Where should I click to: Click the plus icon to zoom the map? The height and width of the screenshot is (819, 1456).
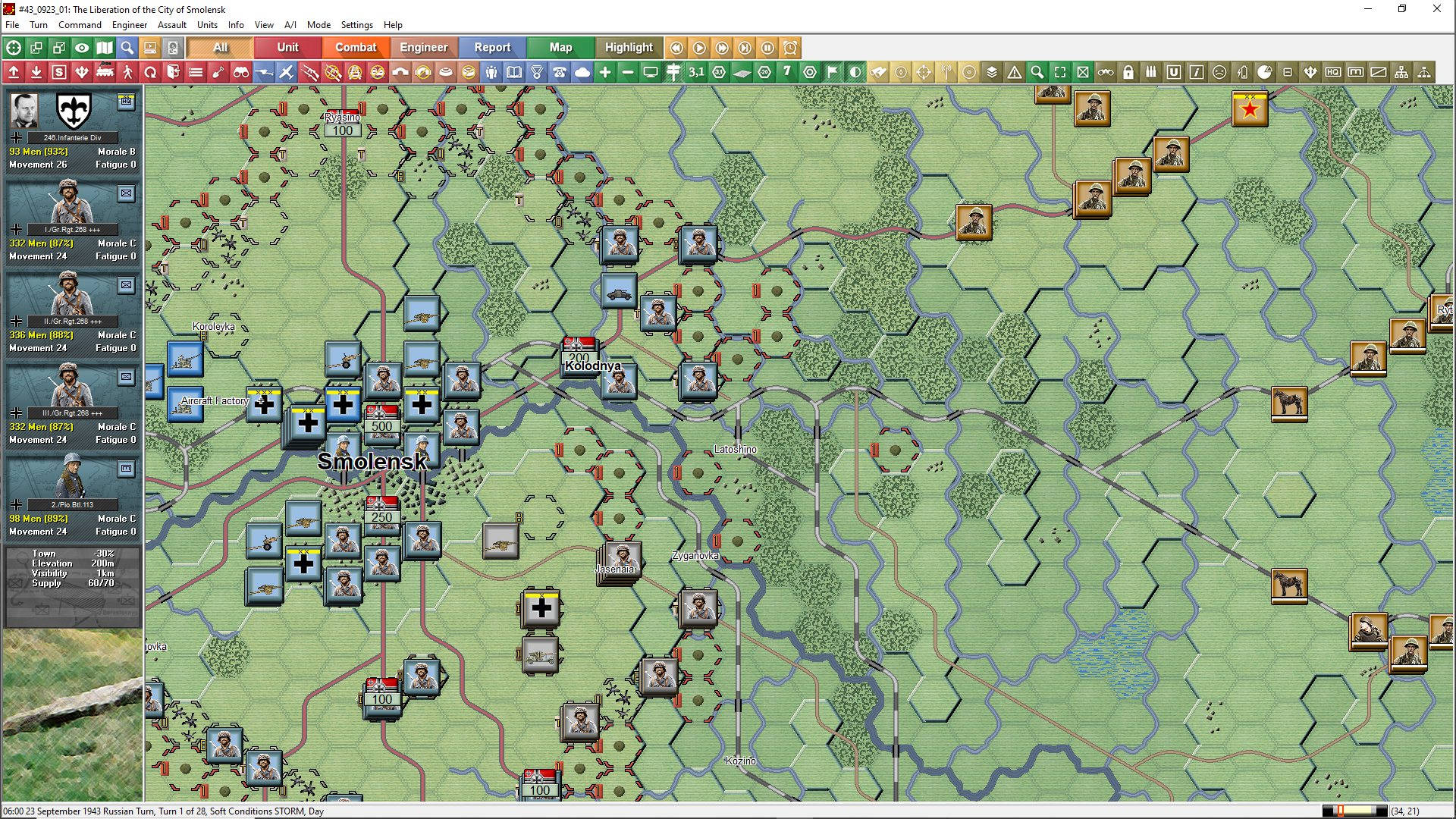(605, 72)
